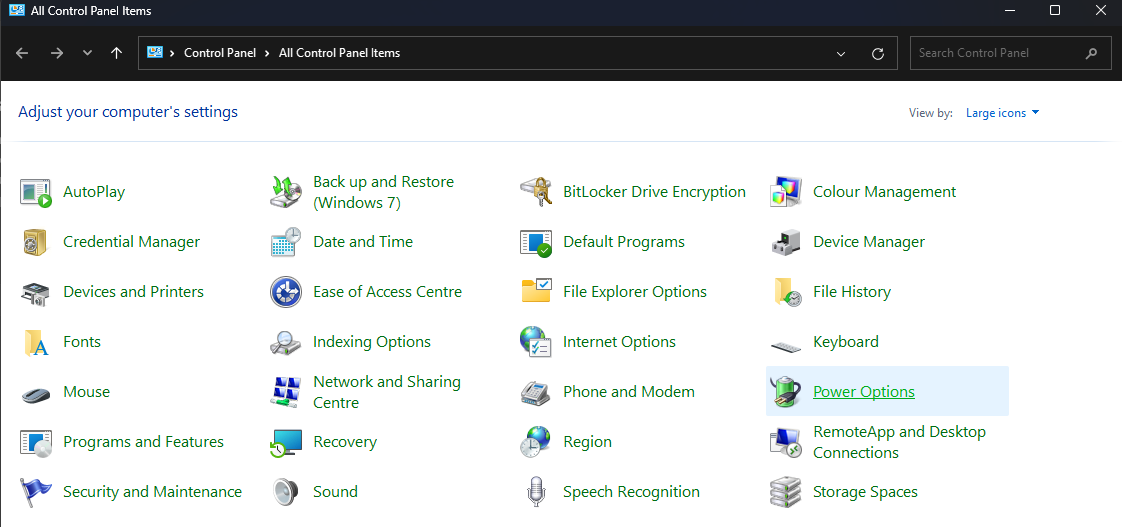Select the Ease of Access Centre icon

tap(286, 292)
